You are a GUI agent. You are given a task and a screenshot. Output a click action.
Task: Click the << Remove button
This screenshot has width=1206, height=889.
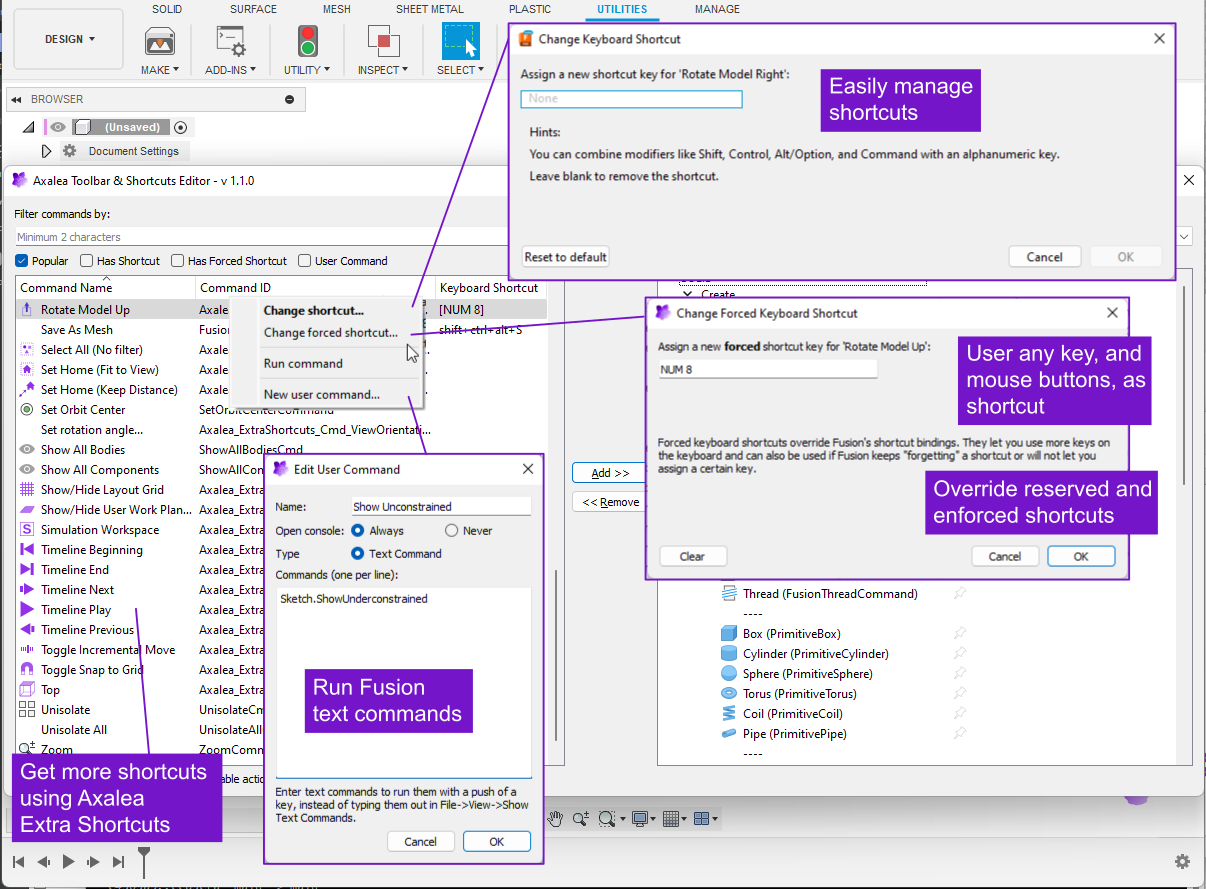pyautogui.click(x=610, y=502)
